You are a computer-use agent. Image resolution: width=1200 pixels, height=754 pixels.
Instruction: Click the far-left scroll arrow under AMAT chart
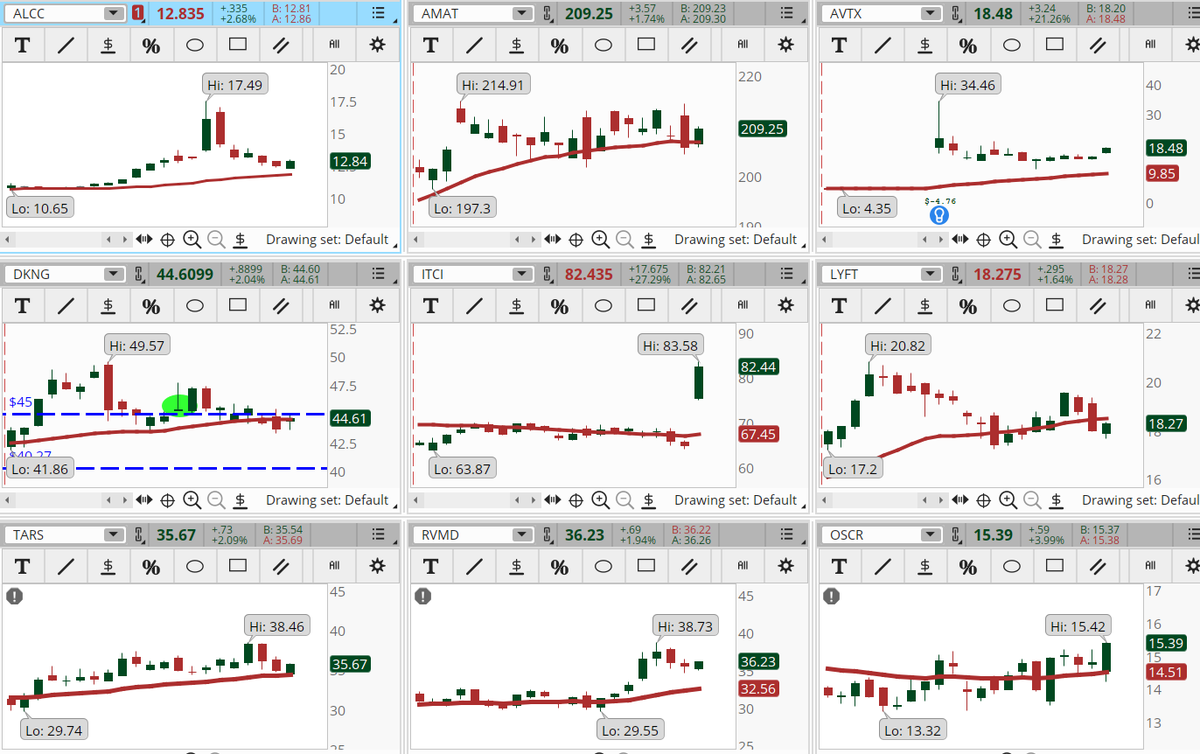click(x=416, y=239)
